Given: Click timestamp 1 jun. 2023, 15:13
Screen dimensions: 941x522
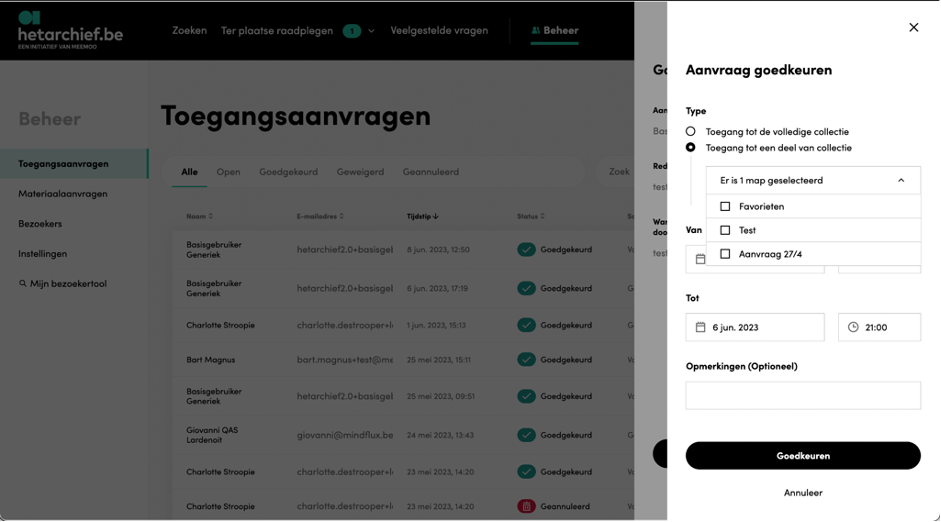Looking at the screenshot, I should [x=436, y=325].
